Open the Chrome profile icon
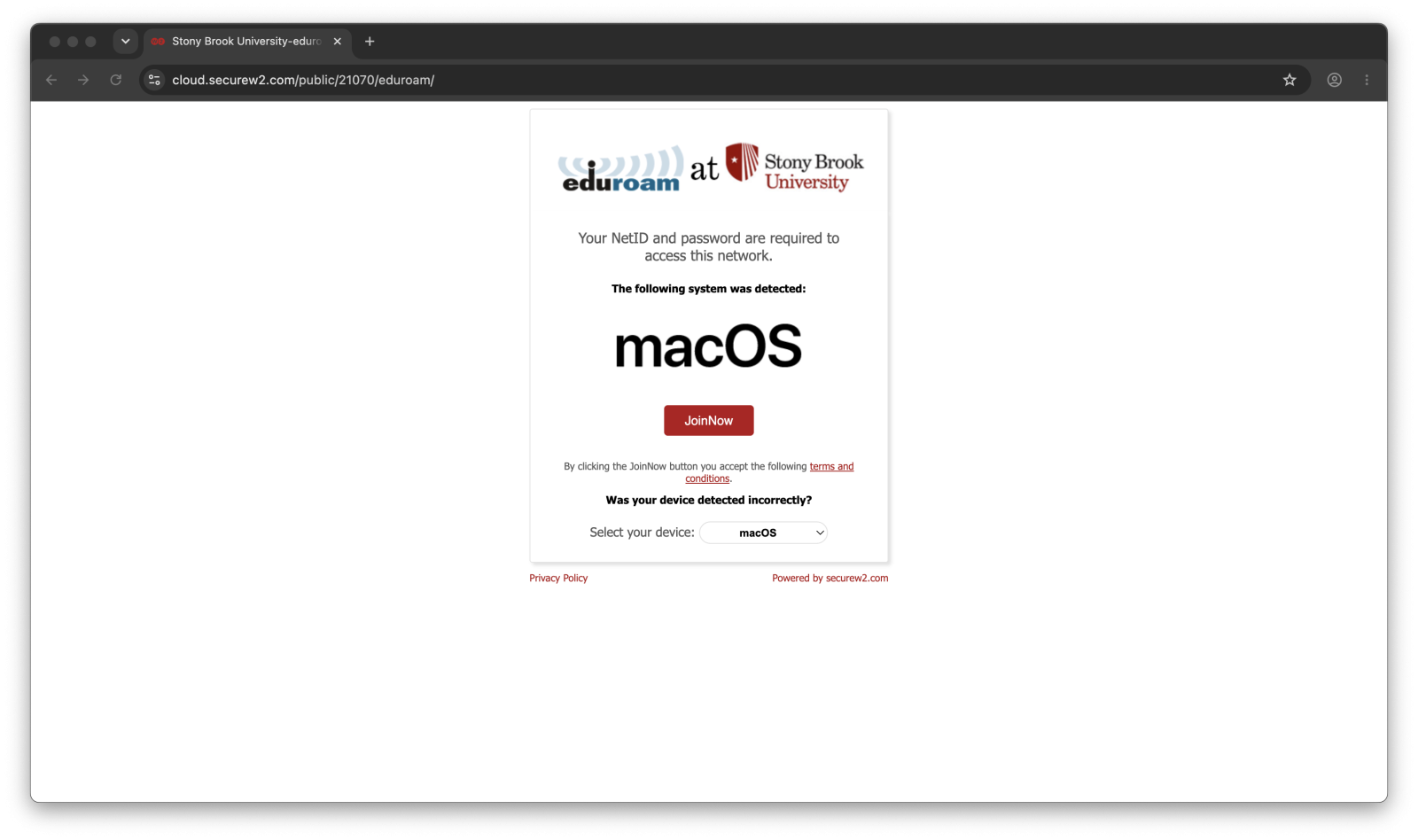Image resolution: width=1418 pixels, height=840 pixels. coord(1334,80)
